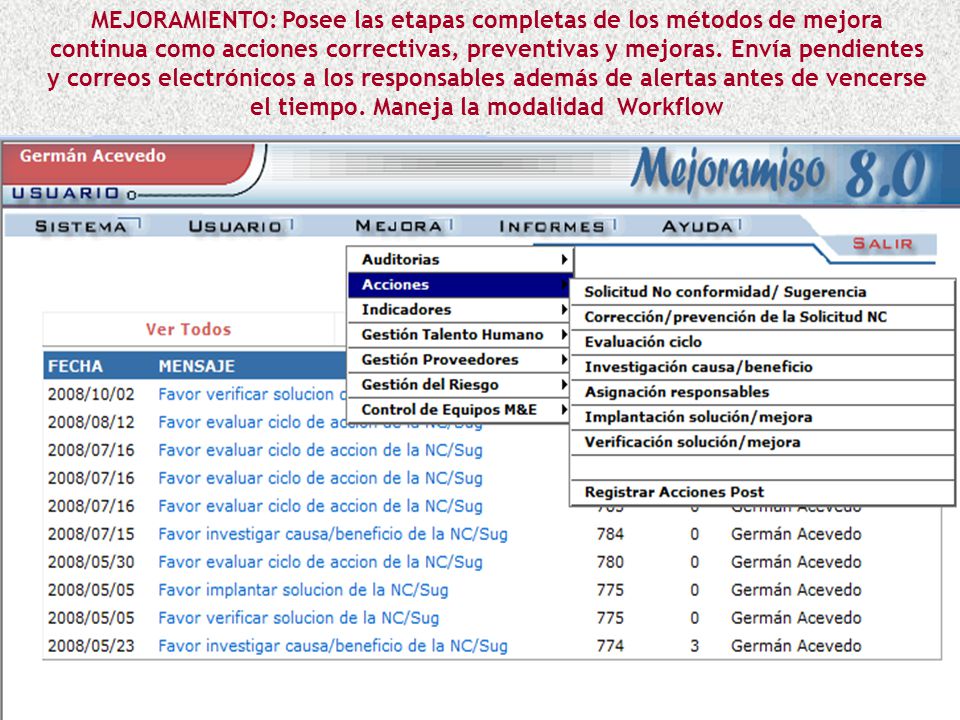
Task: Open Favor implantar solucion de la NC/Sug
Action: pos(303,590)
